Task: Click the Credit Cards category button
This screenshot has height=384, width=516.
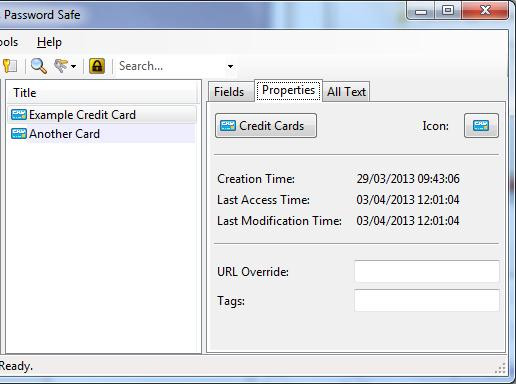Action: [x=266, y=126]
